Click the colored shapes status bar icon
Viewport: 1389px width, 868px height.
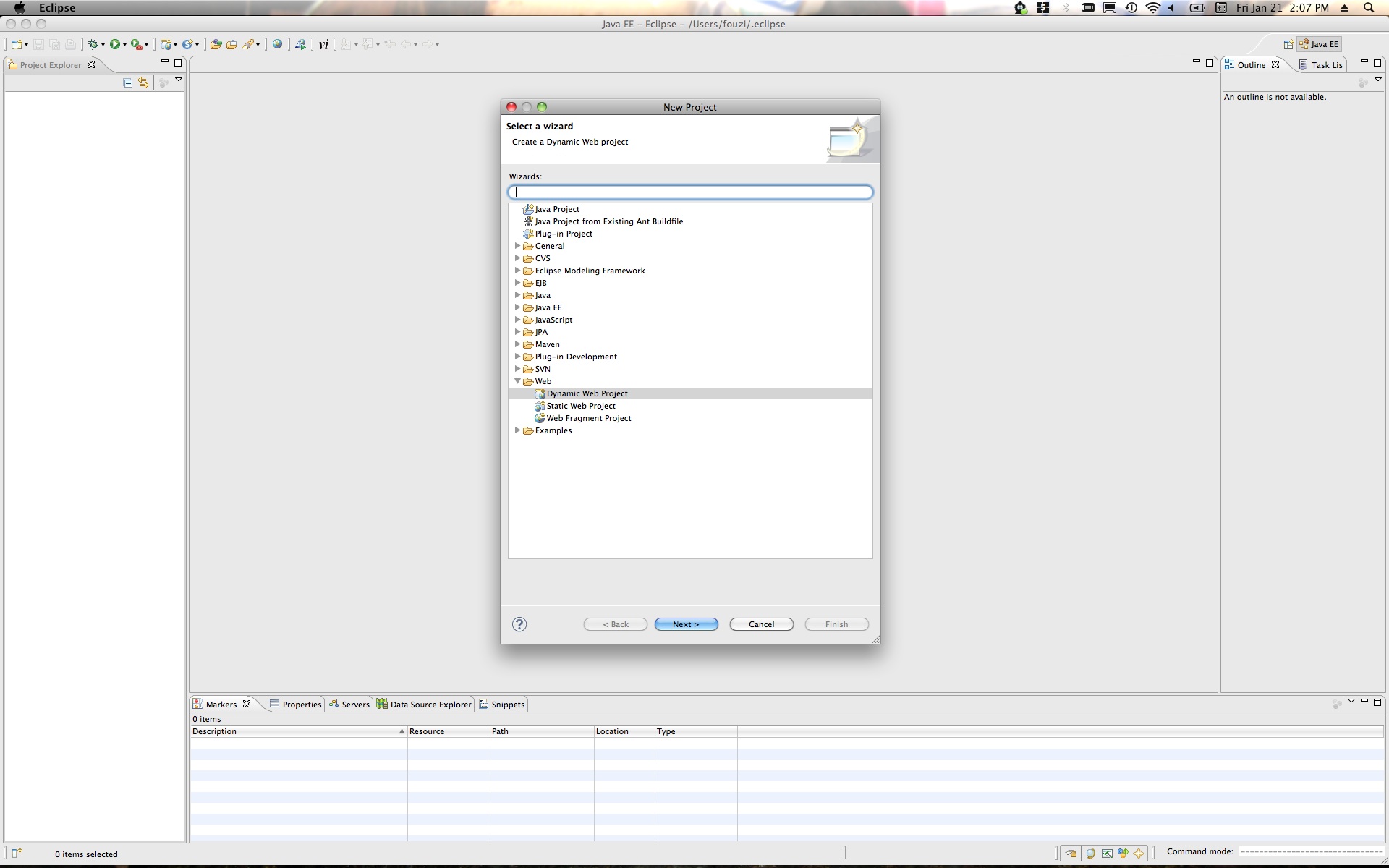coord(1123,854)
